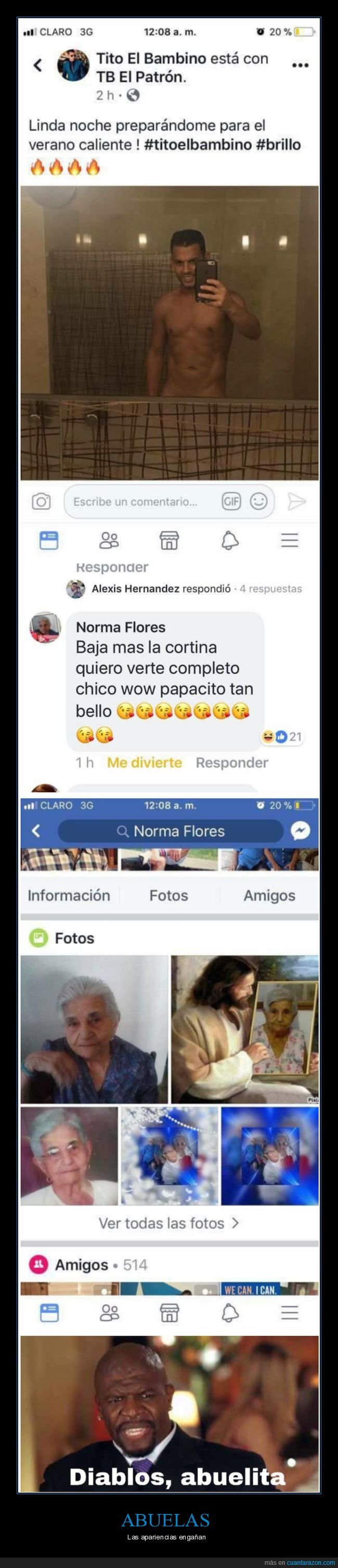Screen dimensions: 338x1568
Task: Click the Norma Flores search bar
Action: click(171, 831)
